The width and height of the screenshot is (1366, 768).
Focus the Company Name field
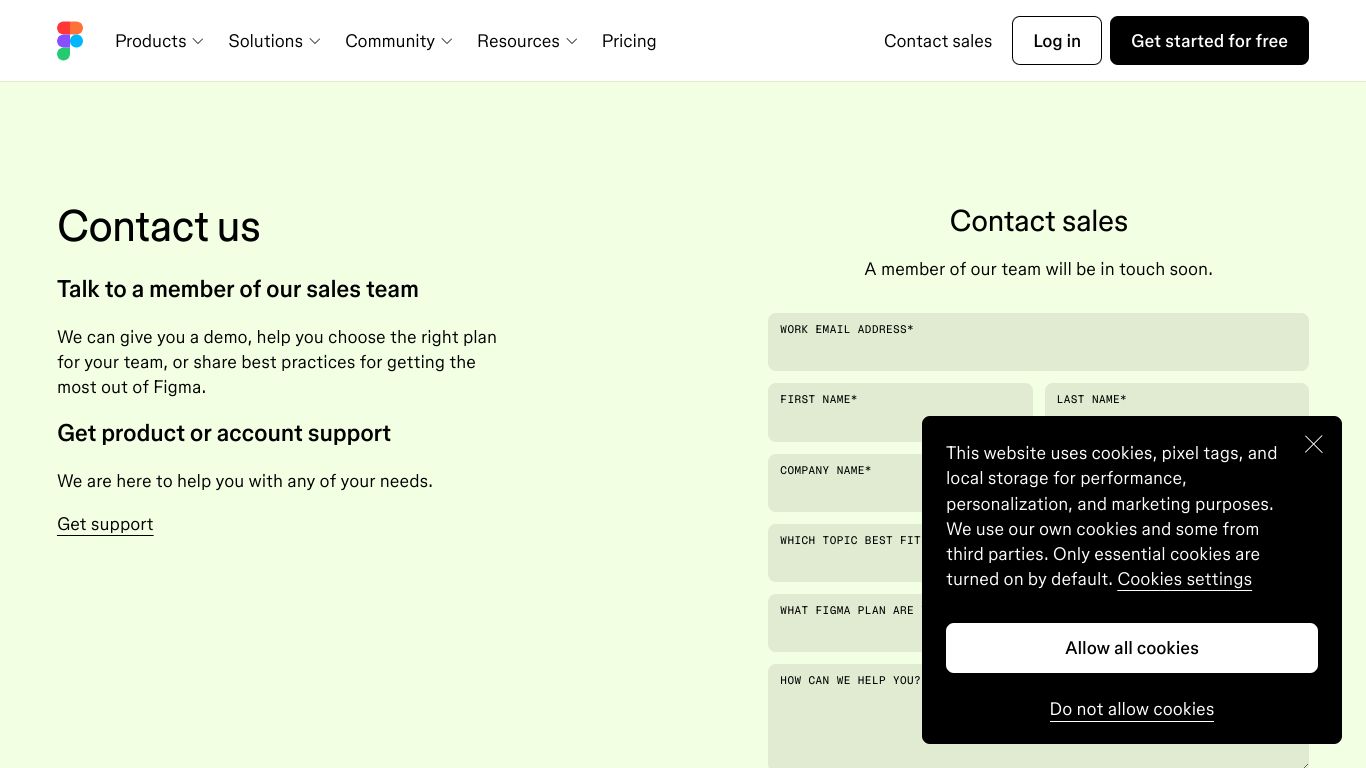[x=845, y=483]
